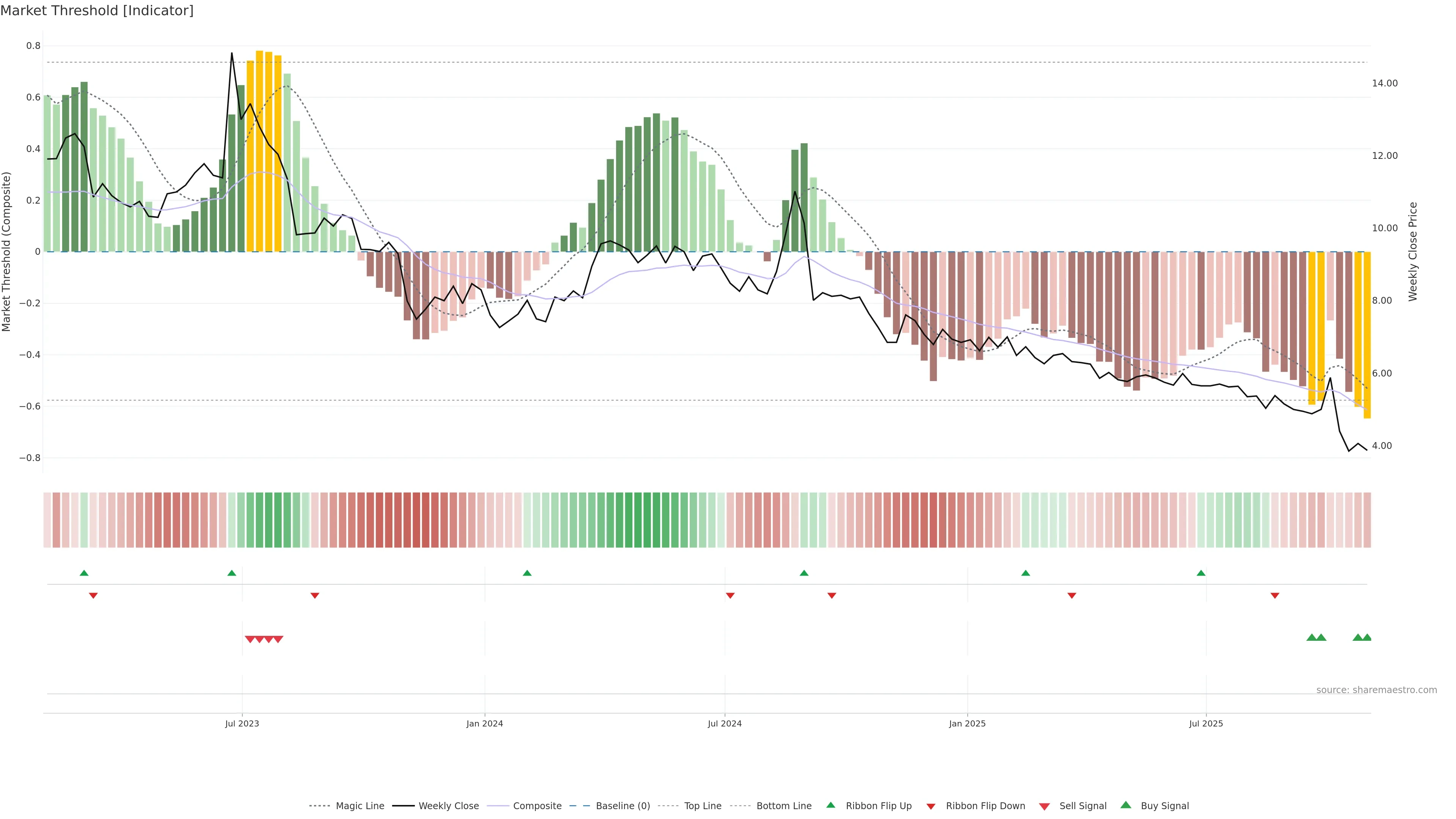Click Ribbon Flip Down legend triangle icon

pyautogui.click(x=930, y=806)
